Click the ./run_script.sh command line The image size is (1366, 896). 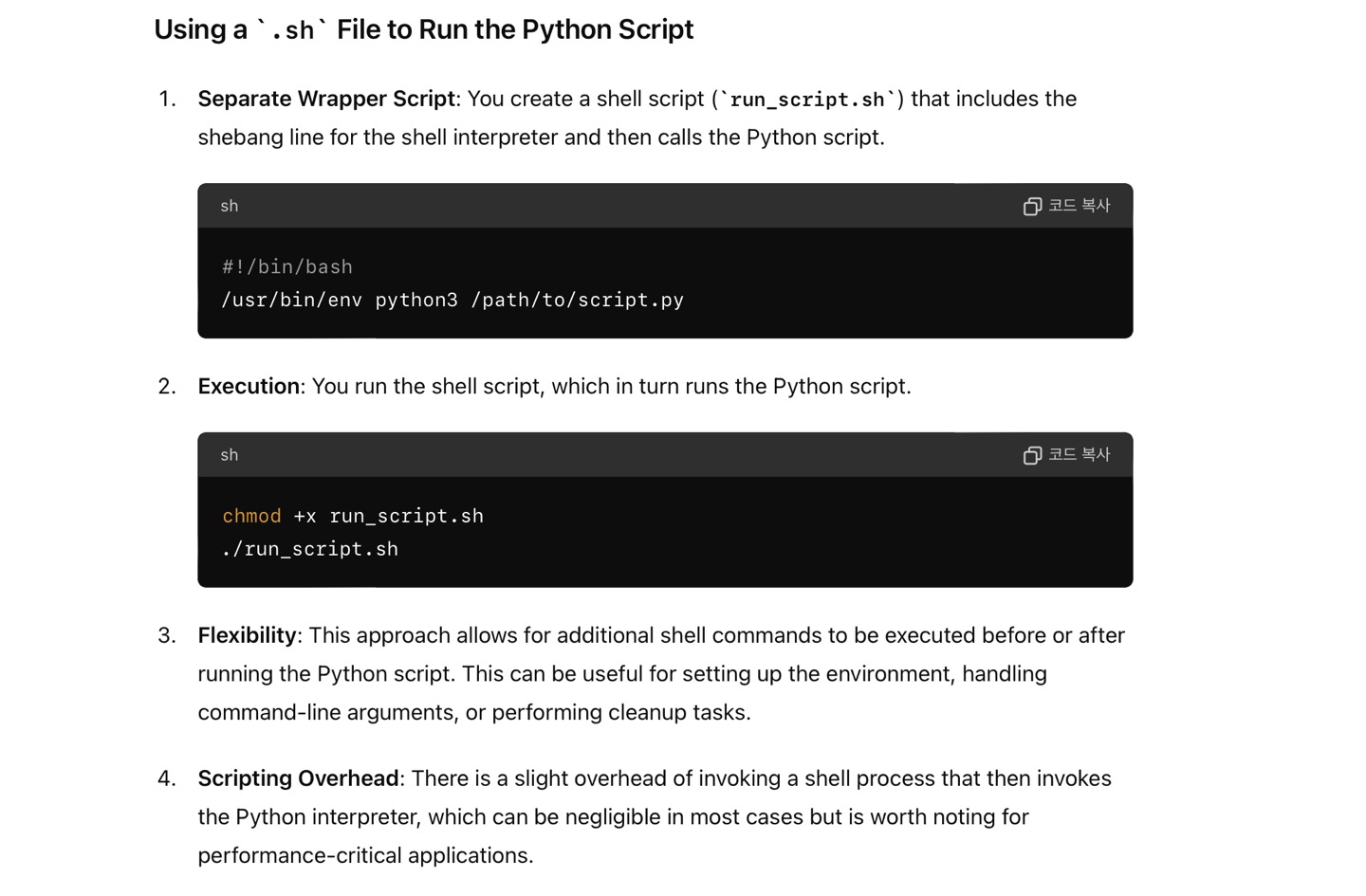[x=310, y=549]
